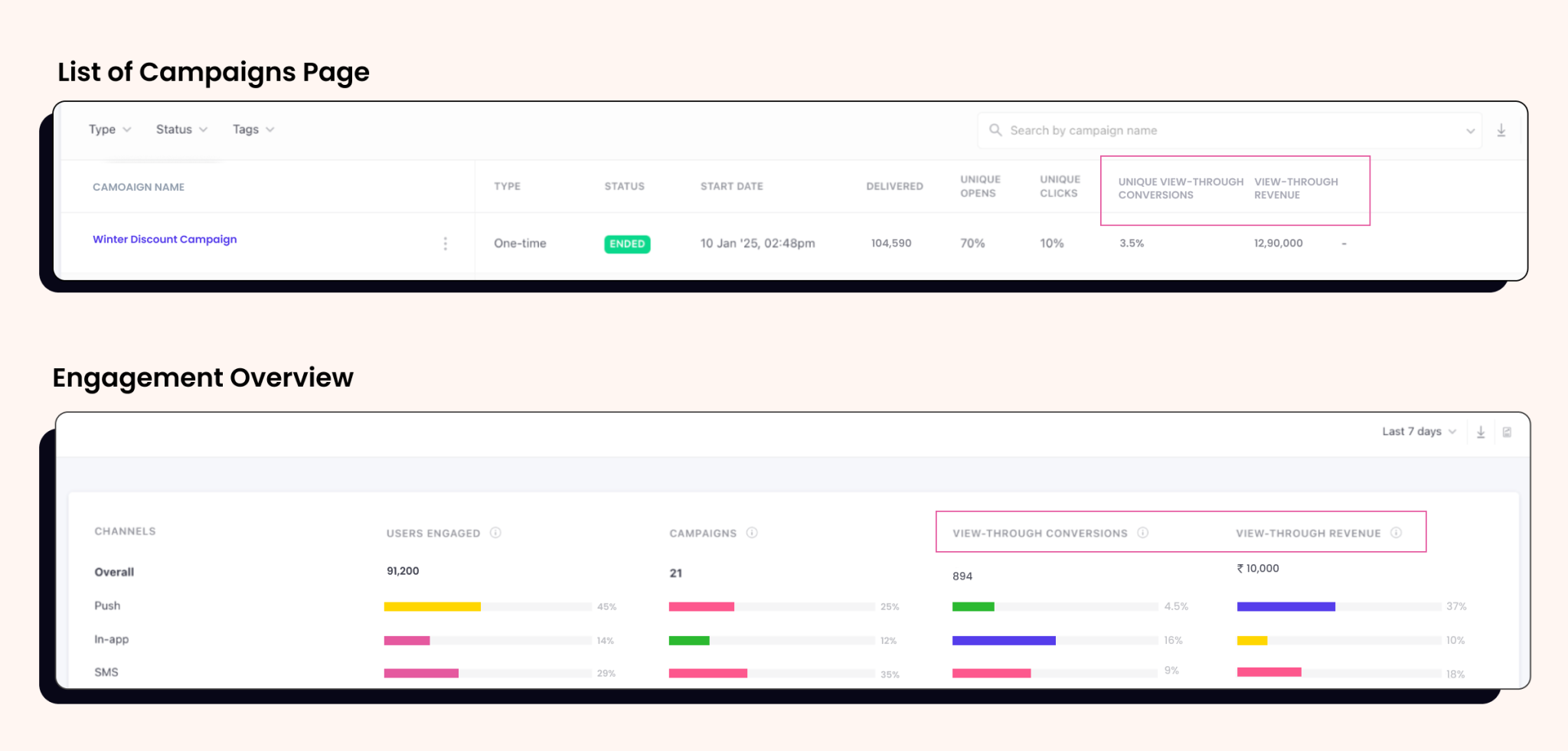Open the Last 7 days date range dropdown
Viewport: 1568px width, 751px height.
[1416, 431]
